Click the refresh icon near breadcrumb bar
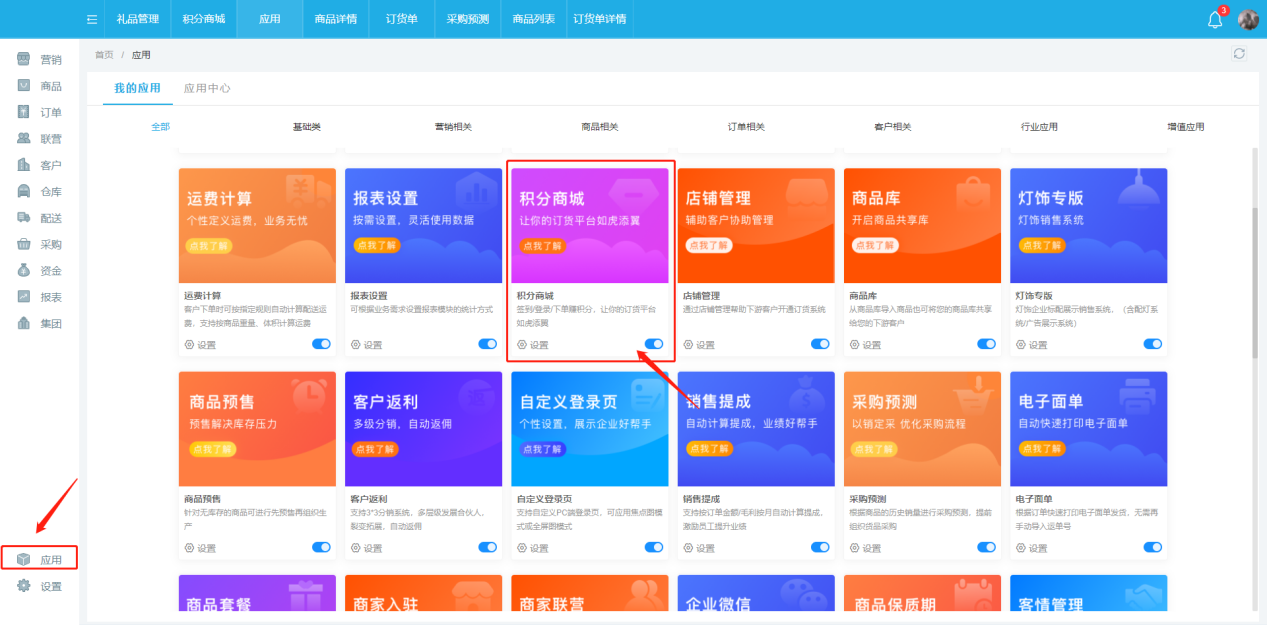The width and height of the screenshot is (1267, 625). (1238, 53)
